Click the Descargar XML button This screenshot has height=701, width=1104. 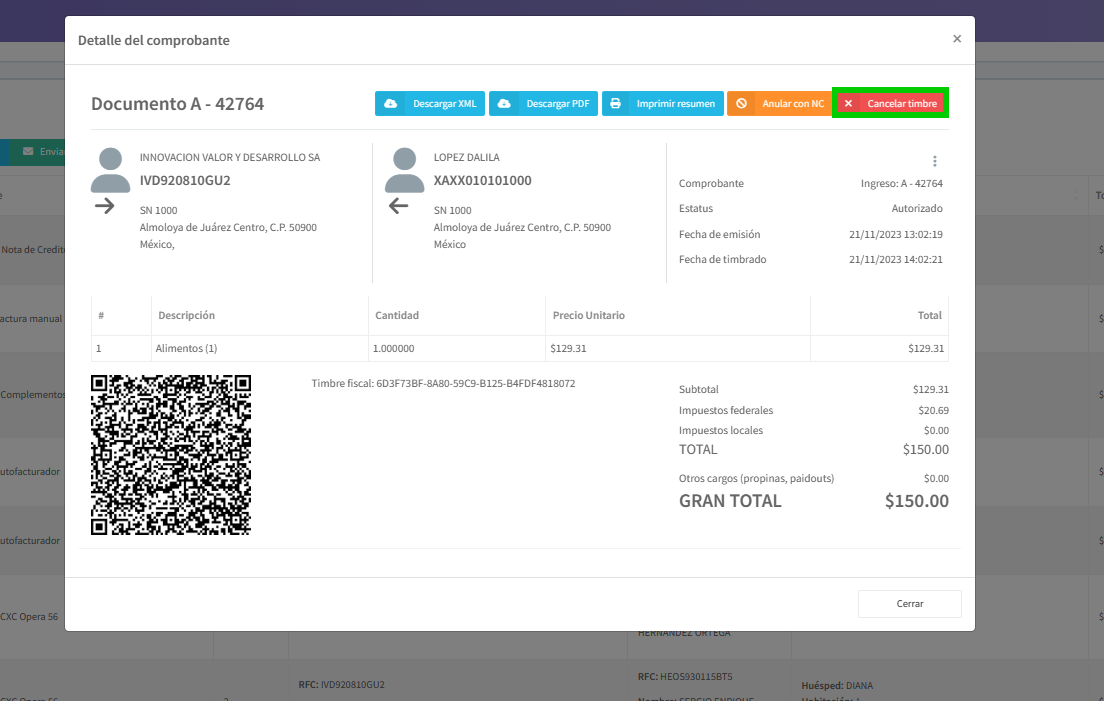point(429,103)
